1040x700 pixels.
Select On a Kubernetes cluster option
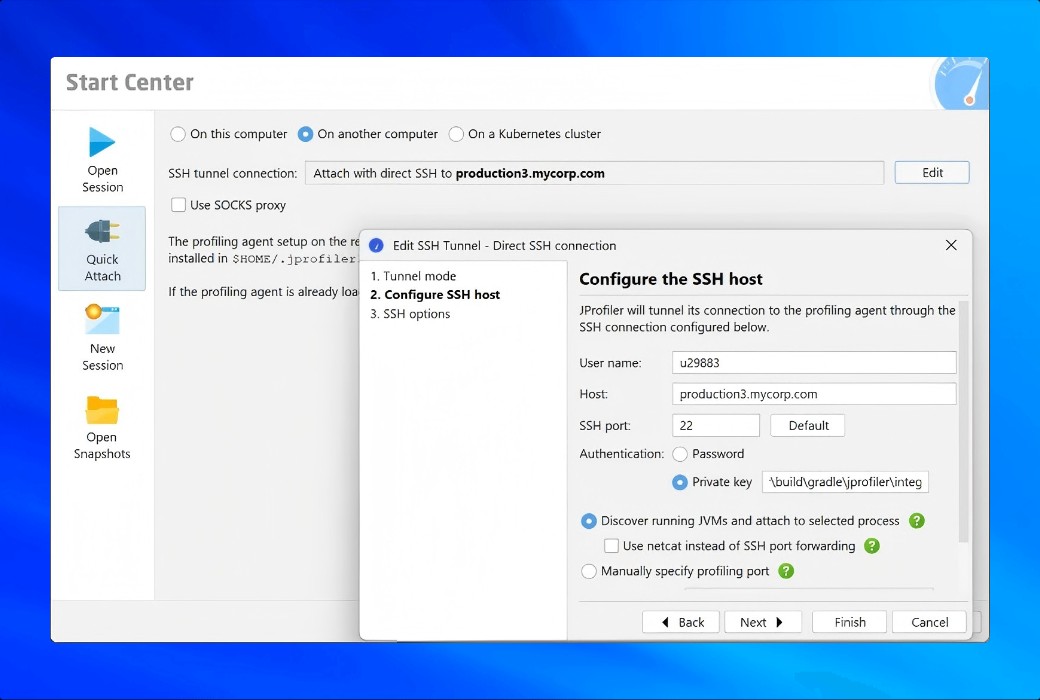pos(525,134)
